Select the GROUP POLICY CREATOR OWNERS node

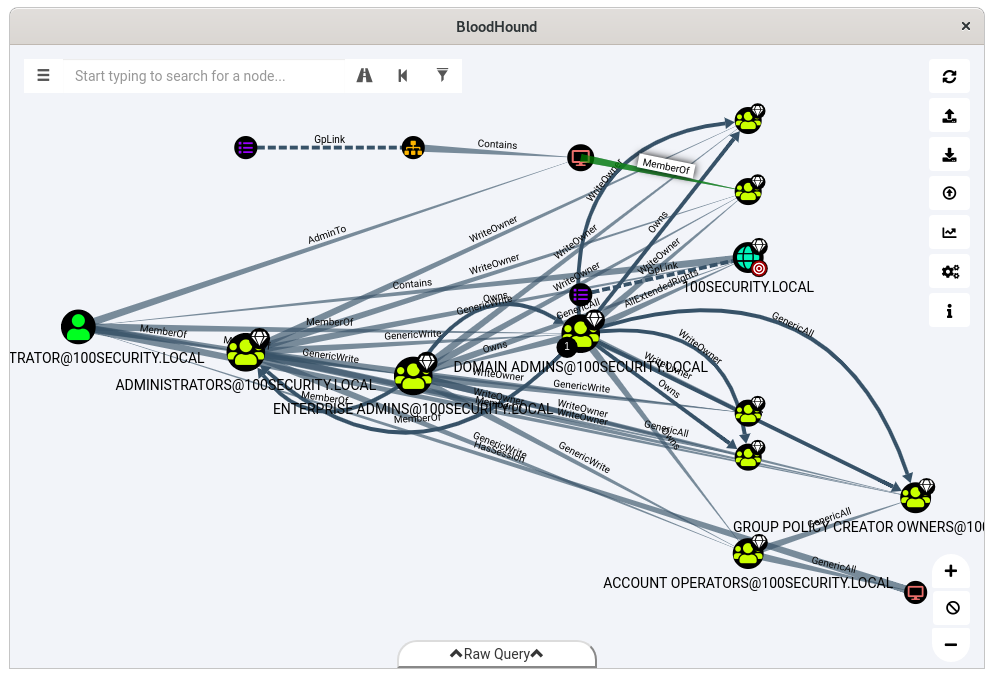(915, 497)
